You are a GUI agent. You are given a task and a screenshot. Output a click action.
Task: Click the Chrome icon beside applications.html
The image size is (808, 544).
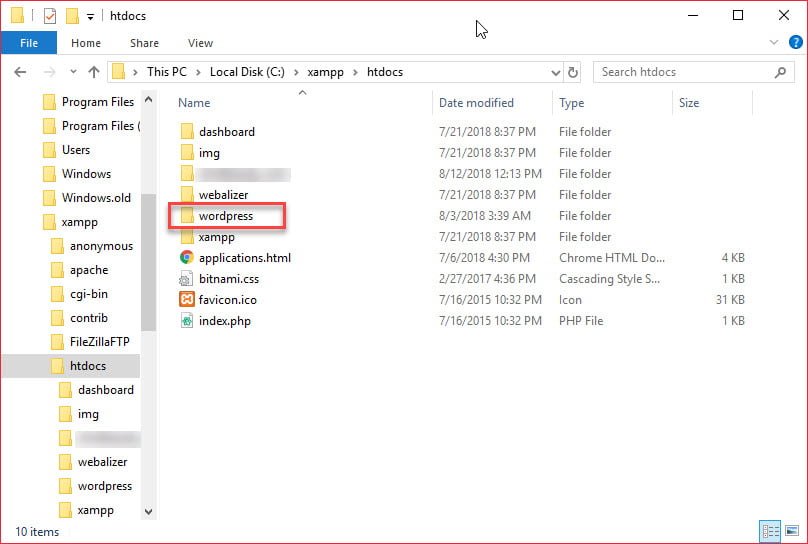pos(186,258)
